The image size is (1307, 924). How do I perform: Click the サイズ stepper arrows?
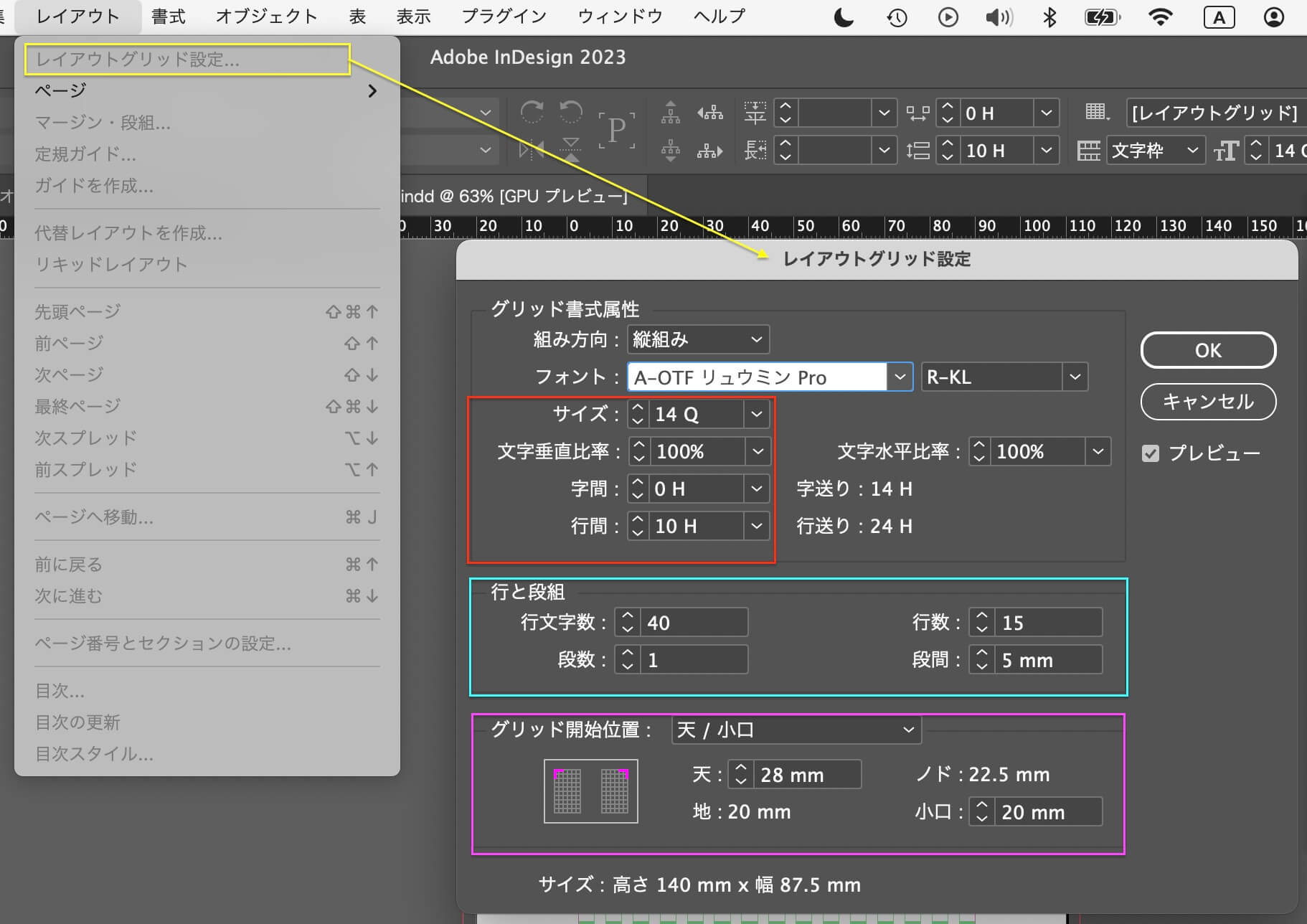(x=638, y=415)
